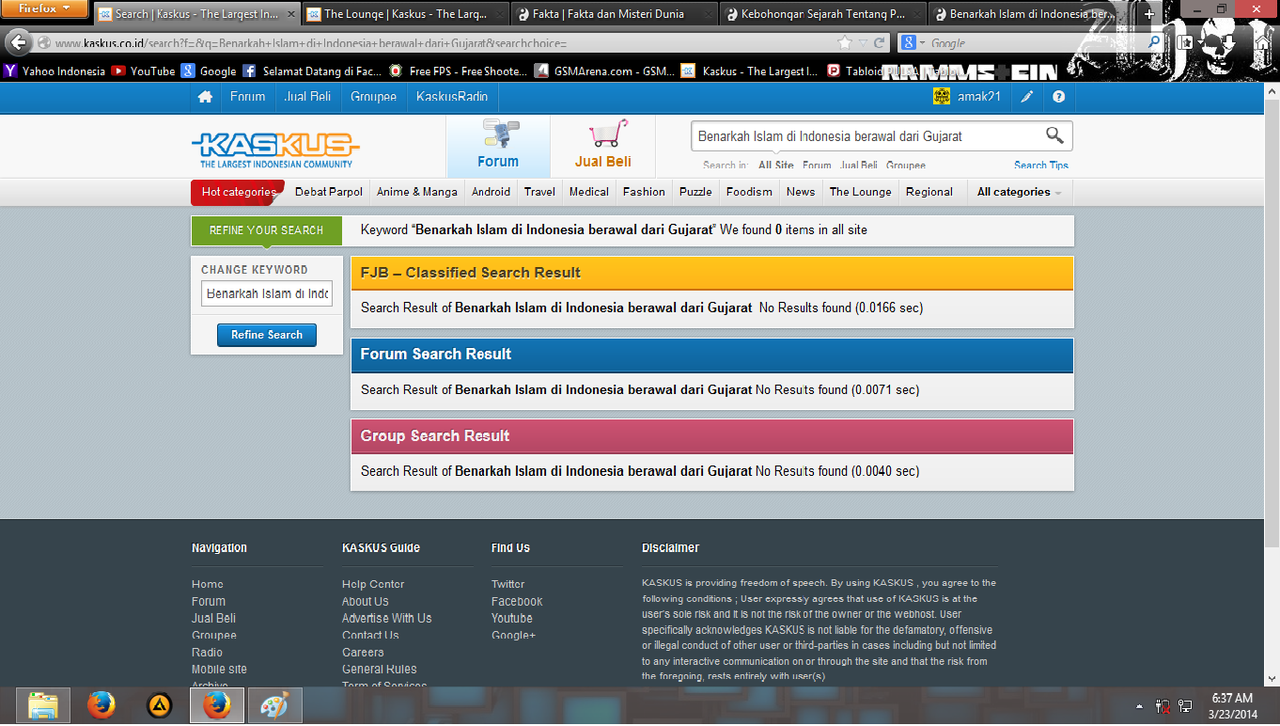Open Travel category
This screenshot has width=1280, height=726.
point(540,192)
